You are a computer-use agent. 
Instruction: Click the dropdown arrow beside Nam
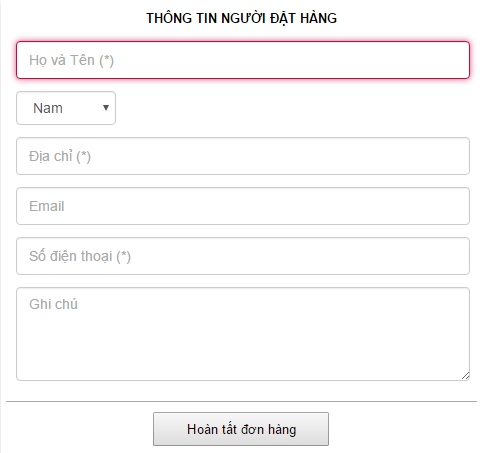click(x=106, y=108)
